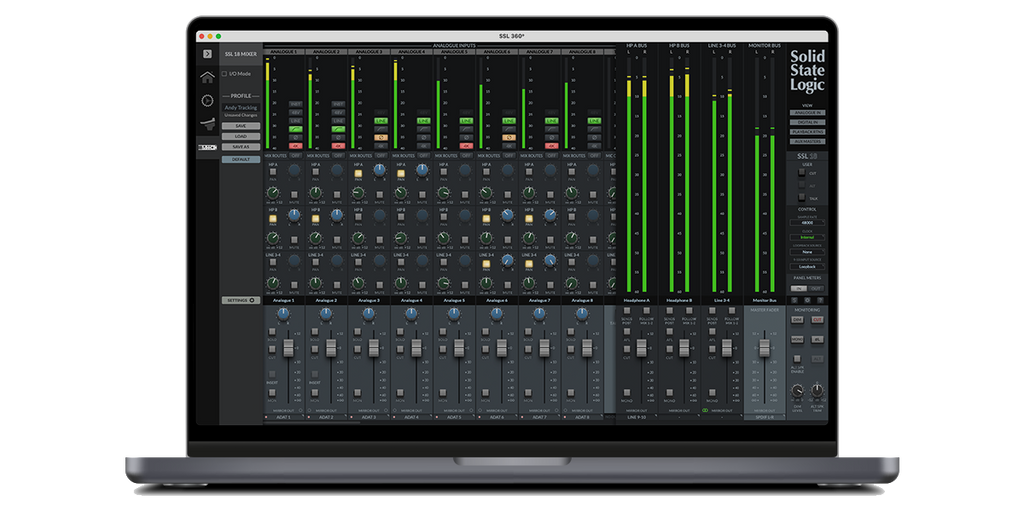
Task: Click the profile DEFAULT button
Action: click(x=240, y=159)
